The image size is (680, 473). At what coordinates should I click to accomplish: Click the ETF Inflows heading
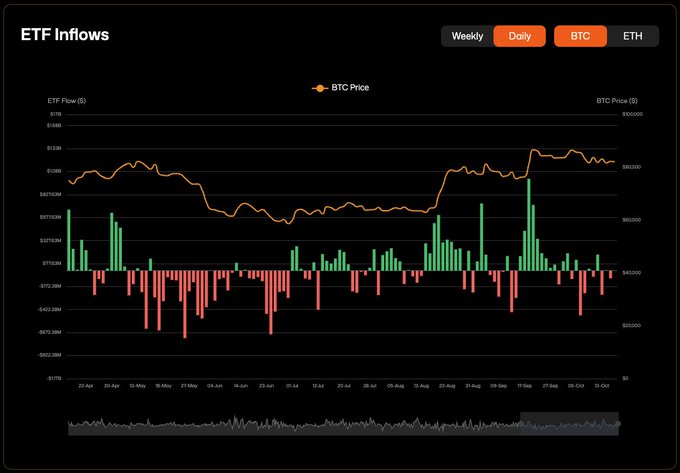click(65, 35)
